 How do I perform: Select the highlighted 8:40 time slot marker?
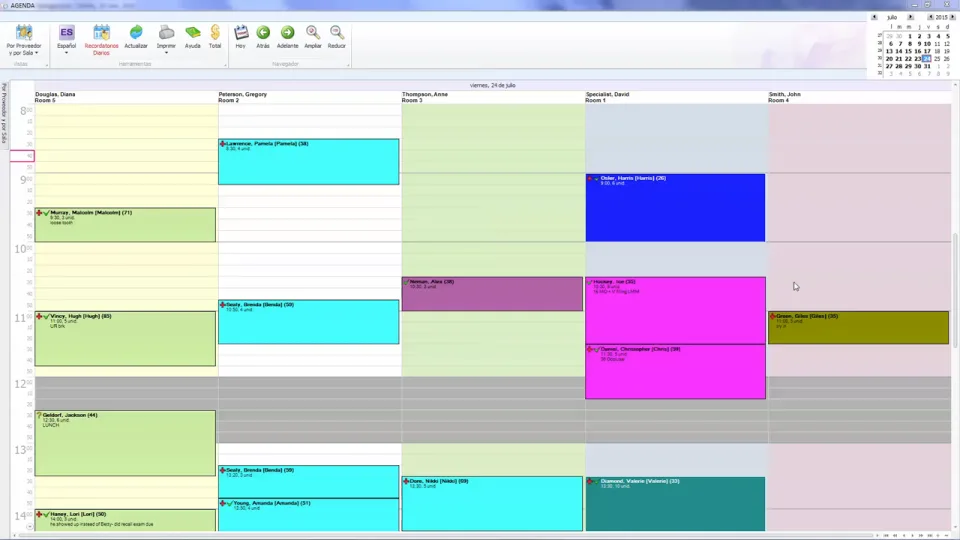22,156
